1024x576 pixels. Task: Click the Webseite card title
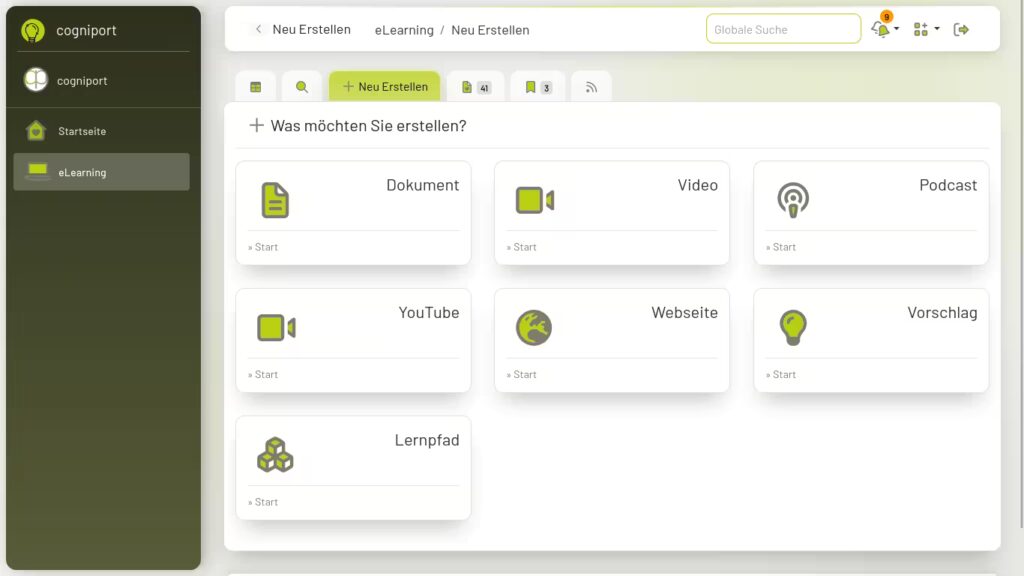click(684, 312)
